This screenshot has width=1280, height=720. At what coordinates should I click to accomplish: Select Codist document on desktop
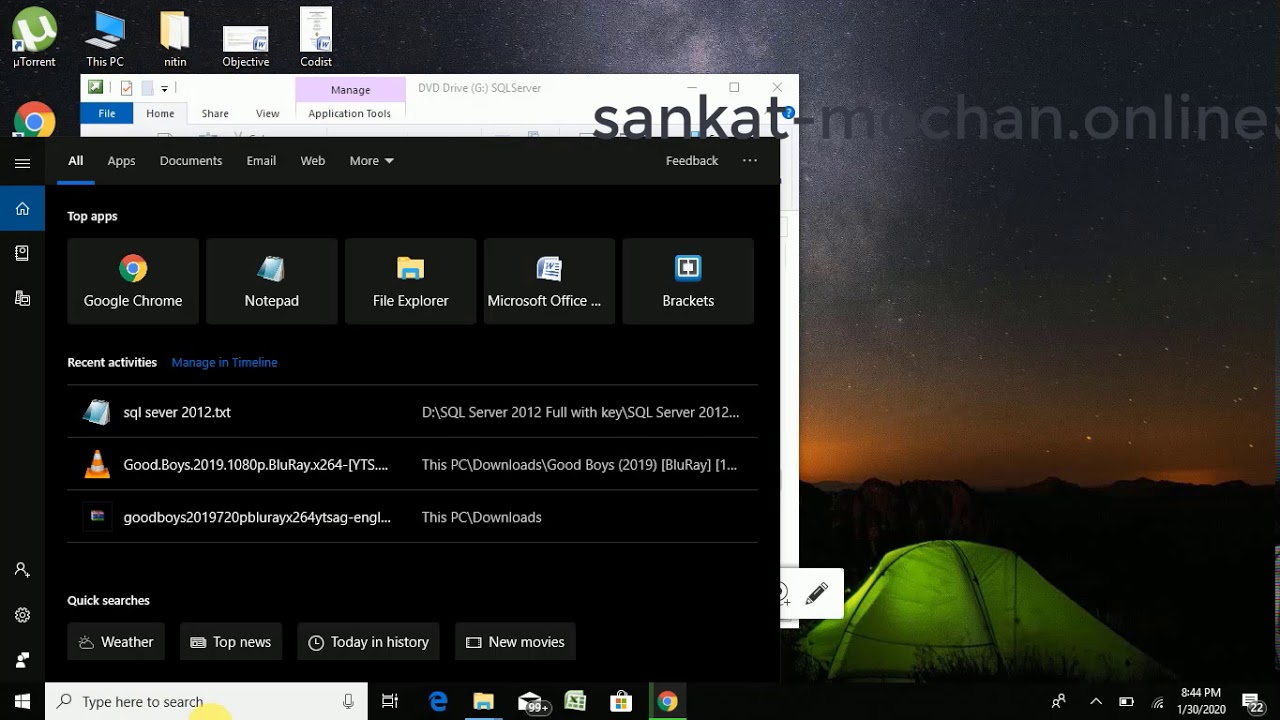pyautogui.click(x=316, y=38)
